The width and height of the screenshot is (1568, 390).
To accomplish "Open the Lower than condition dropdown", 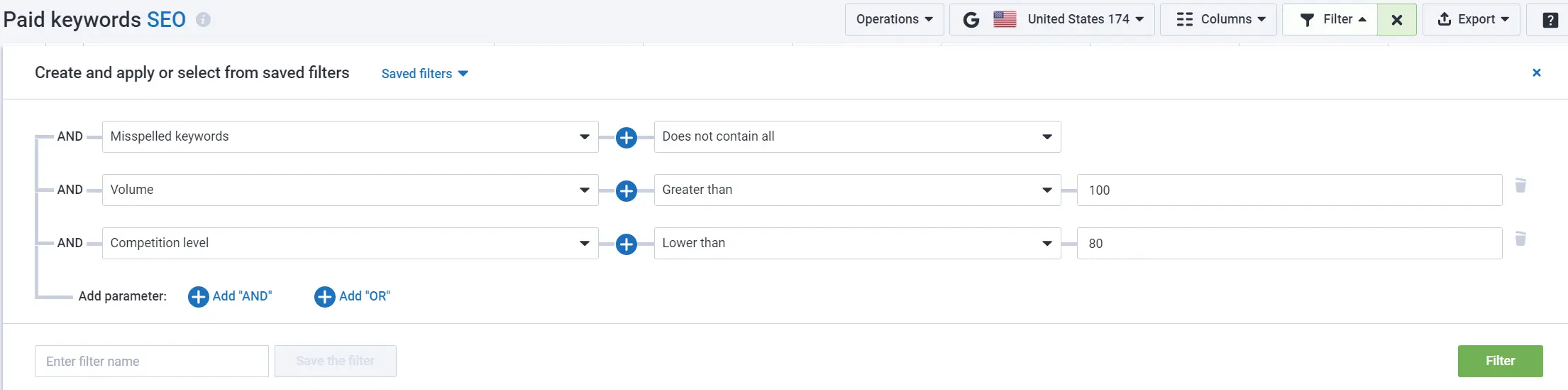I will 857,243.
